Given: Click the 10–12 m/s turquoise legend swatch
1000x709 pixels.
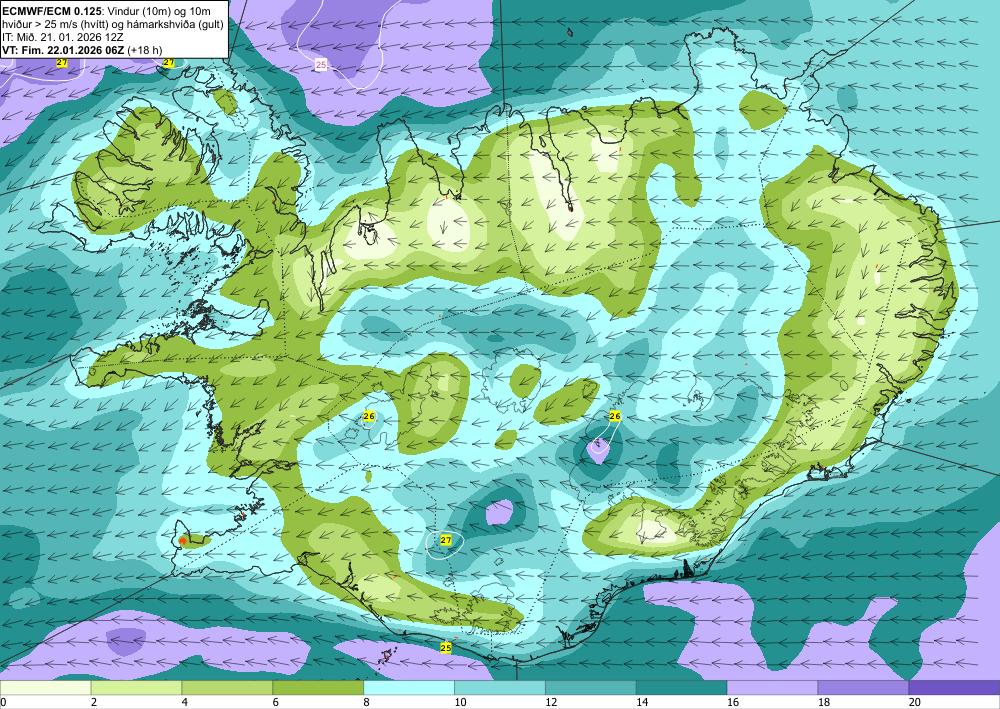Looking at the screenshot, I should tap(500, 688).
